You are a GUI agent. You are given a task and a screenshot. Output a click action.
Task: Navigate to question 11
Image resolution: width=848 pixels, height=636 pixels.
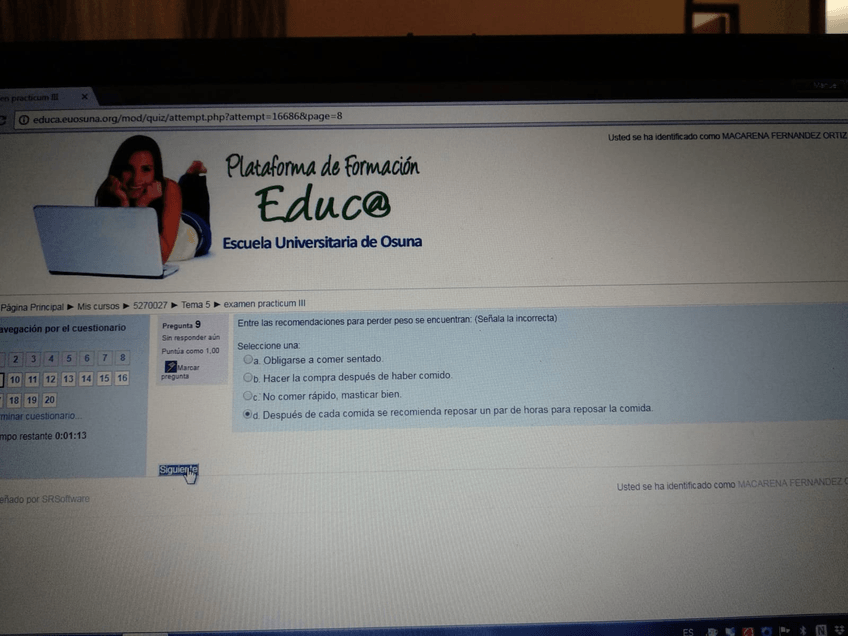tap(32, 380)
